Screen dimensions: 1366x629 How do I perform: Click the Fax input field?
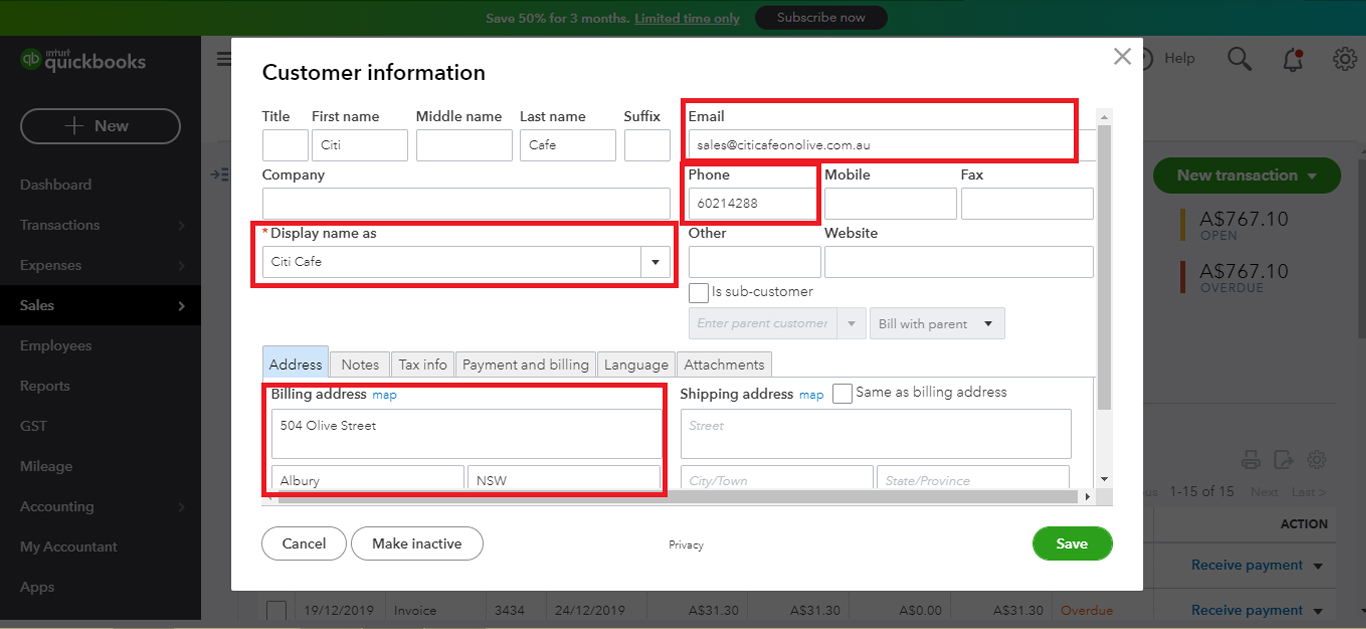1027,203
